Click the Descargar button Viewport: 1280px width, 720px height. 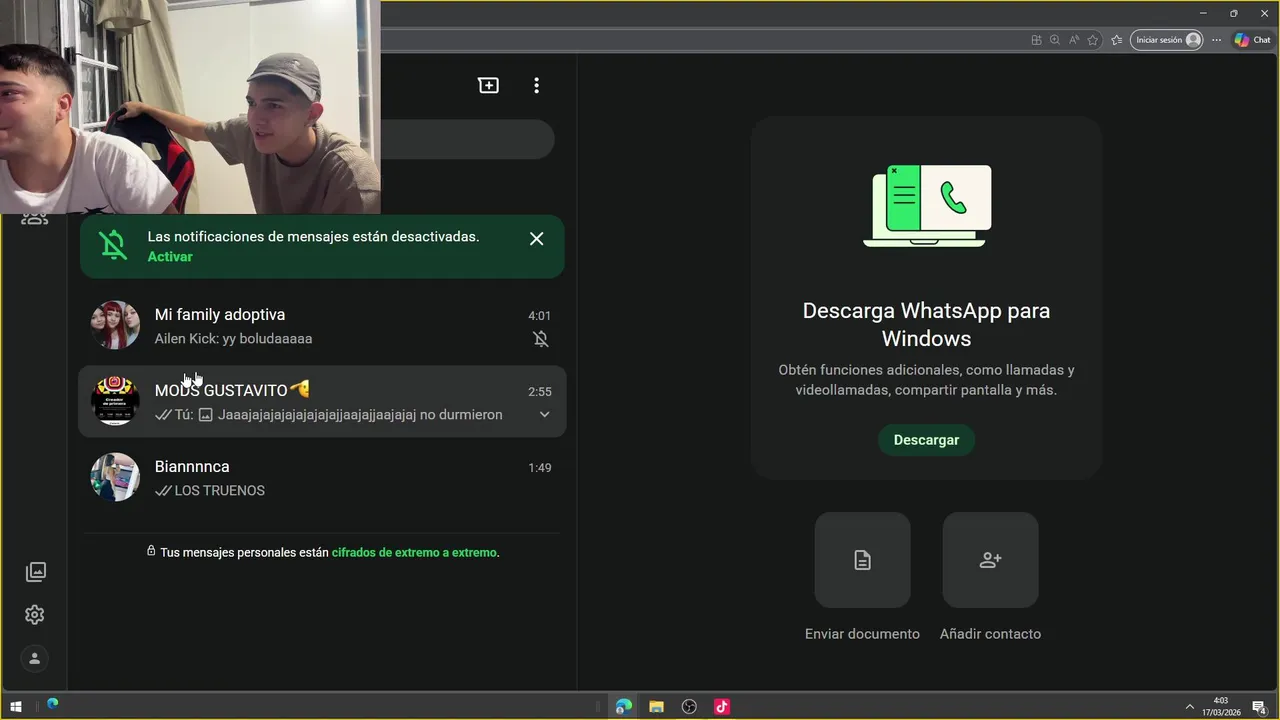(x=926, y=440)
